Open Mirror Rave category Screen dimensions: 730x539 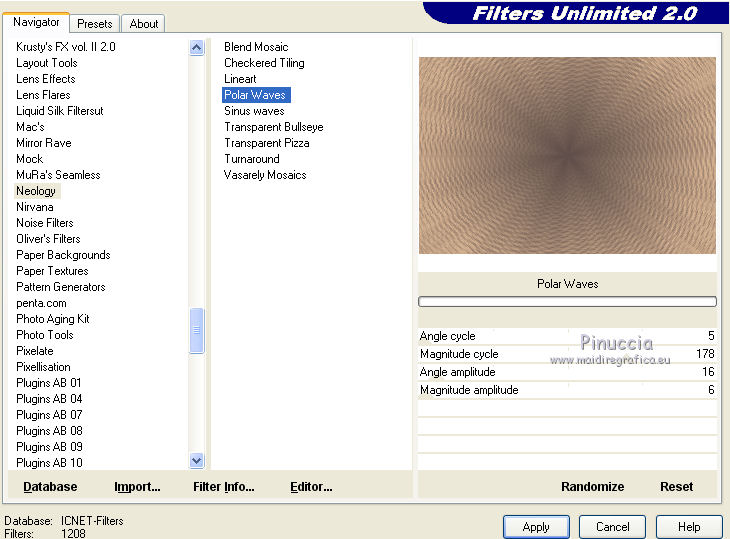[x=44, y=143]
